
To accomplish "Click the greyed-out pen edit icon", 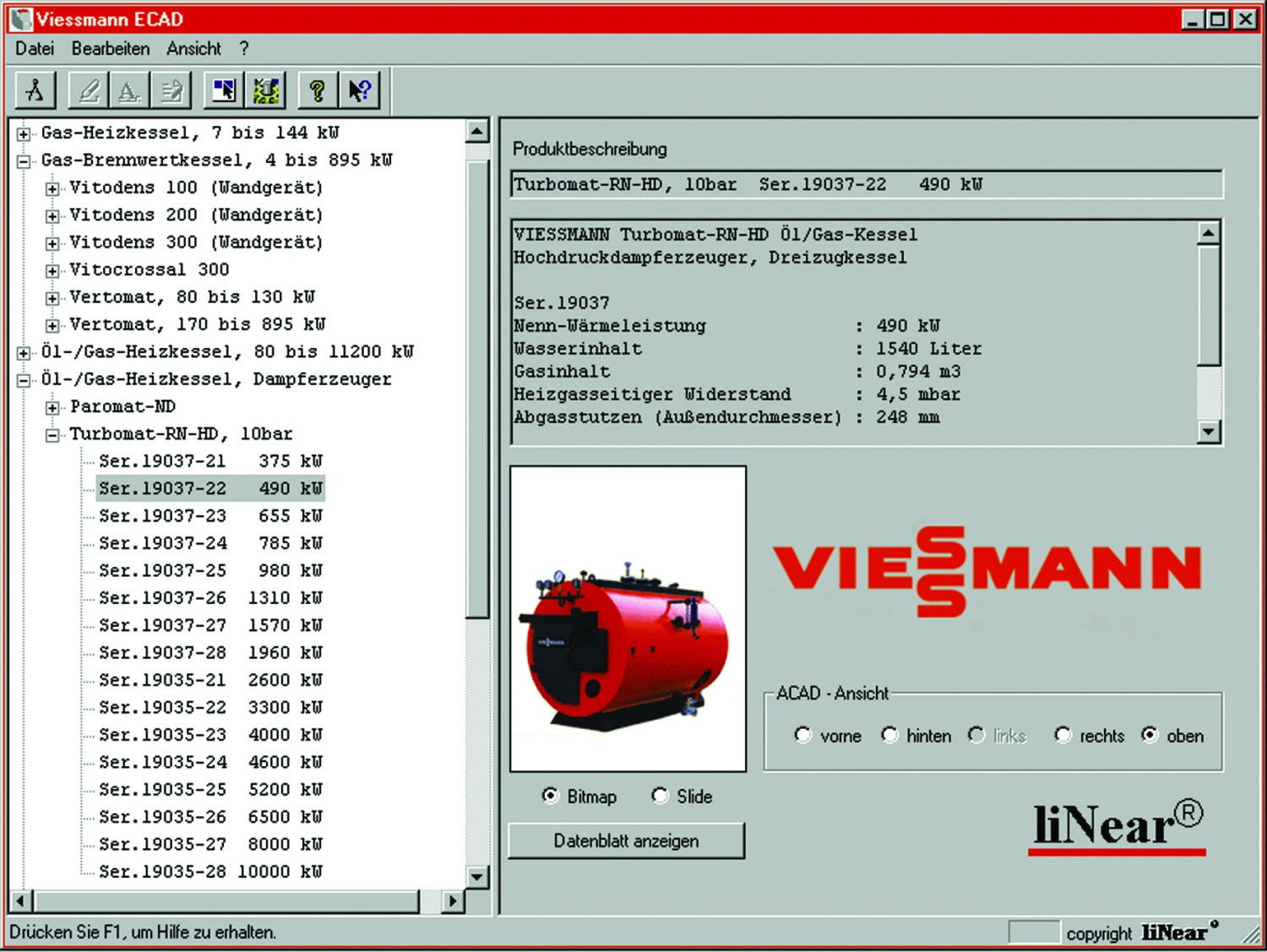I will pos(88,90).
